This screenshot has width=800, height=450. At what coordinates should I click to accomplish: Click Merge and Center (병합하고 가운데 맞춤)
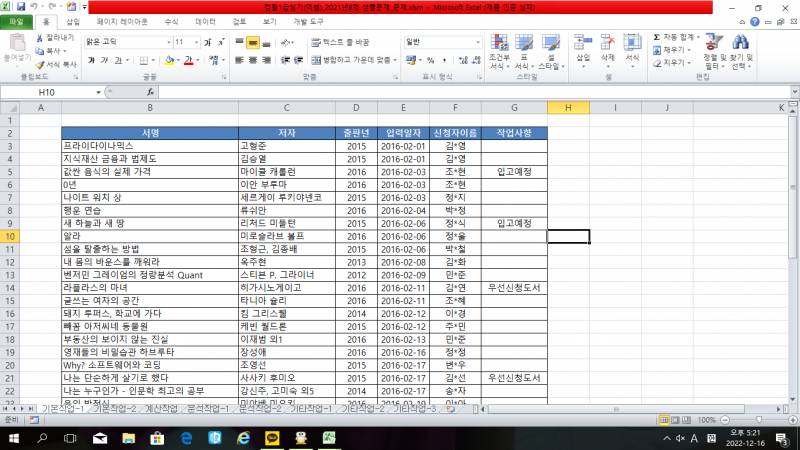point(355,60)
